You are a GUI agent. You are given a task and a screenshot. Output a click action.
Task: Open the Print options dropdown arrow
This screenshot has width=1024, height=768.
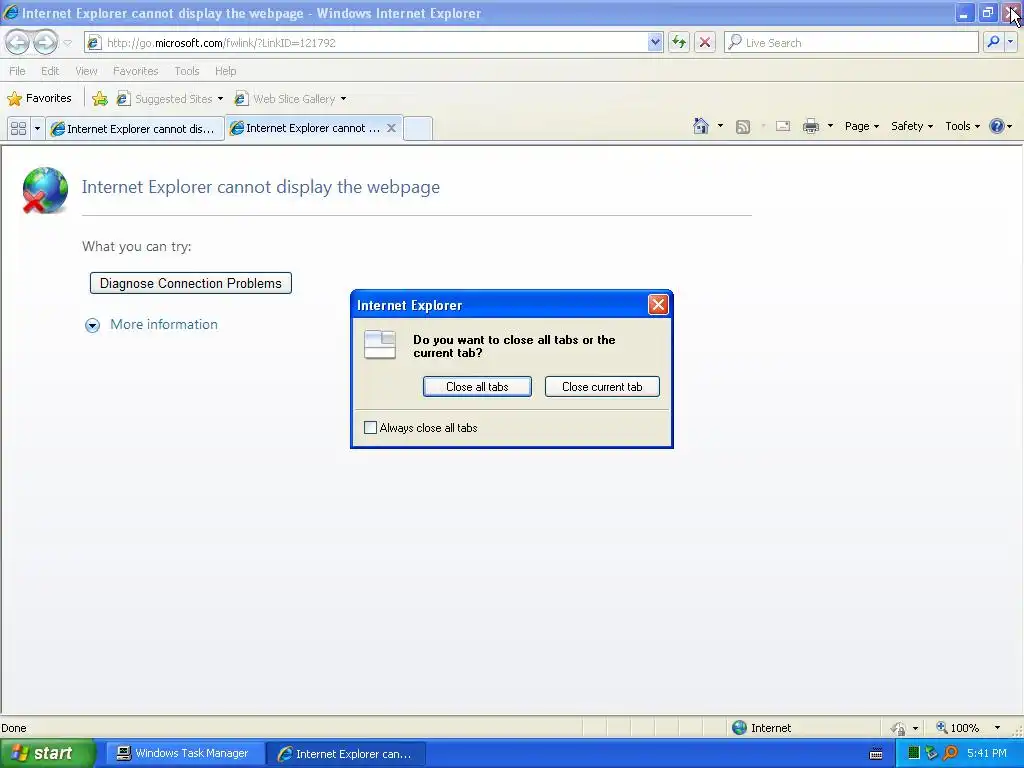[830, 126]
